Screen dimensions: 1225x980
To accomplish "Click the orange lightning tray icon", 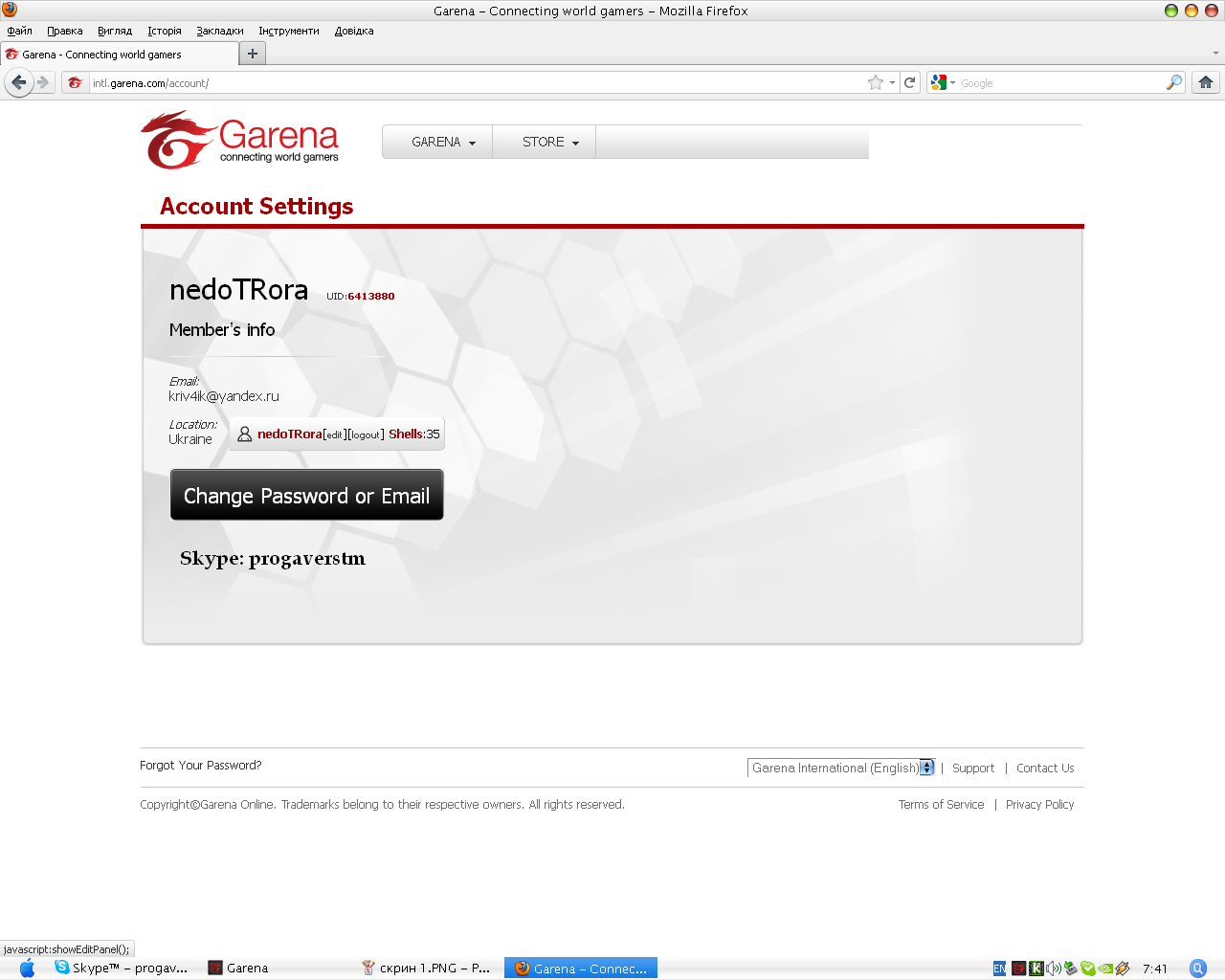I will coord(1124,969).
